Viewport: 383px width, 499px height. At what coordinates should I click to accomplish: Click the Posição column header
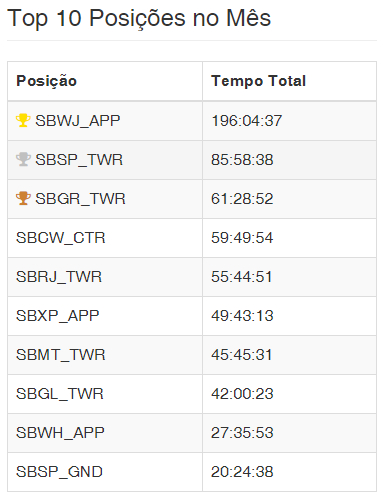(x=47, y=81)
